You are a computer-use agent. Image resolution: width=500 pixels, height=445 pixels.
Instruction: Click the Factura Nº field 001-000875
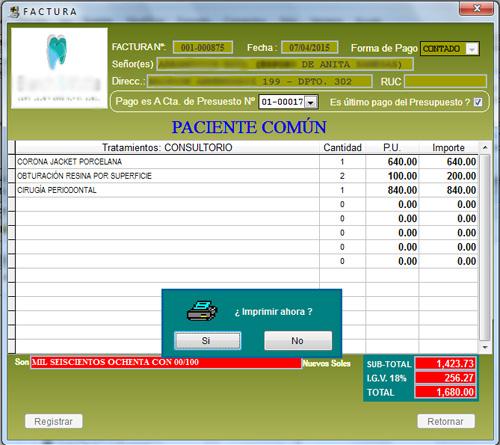203,47
